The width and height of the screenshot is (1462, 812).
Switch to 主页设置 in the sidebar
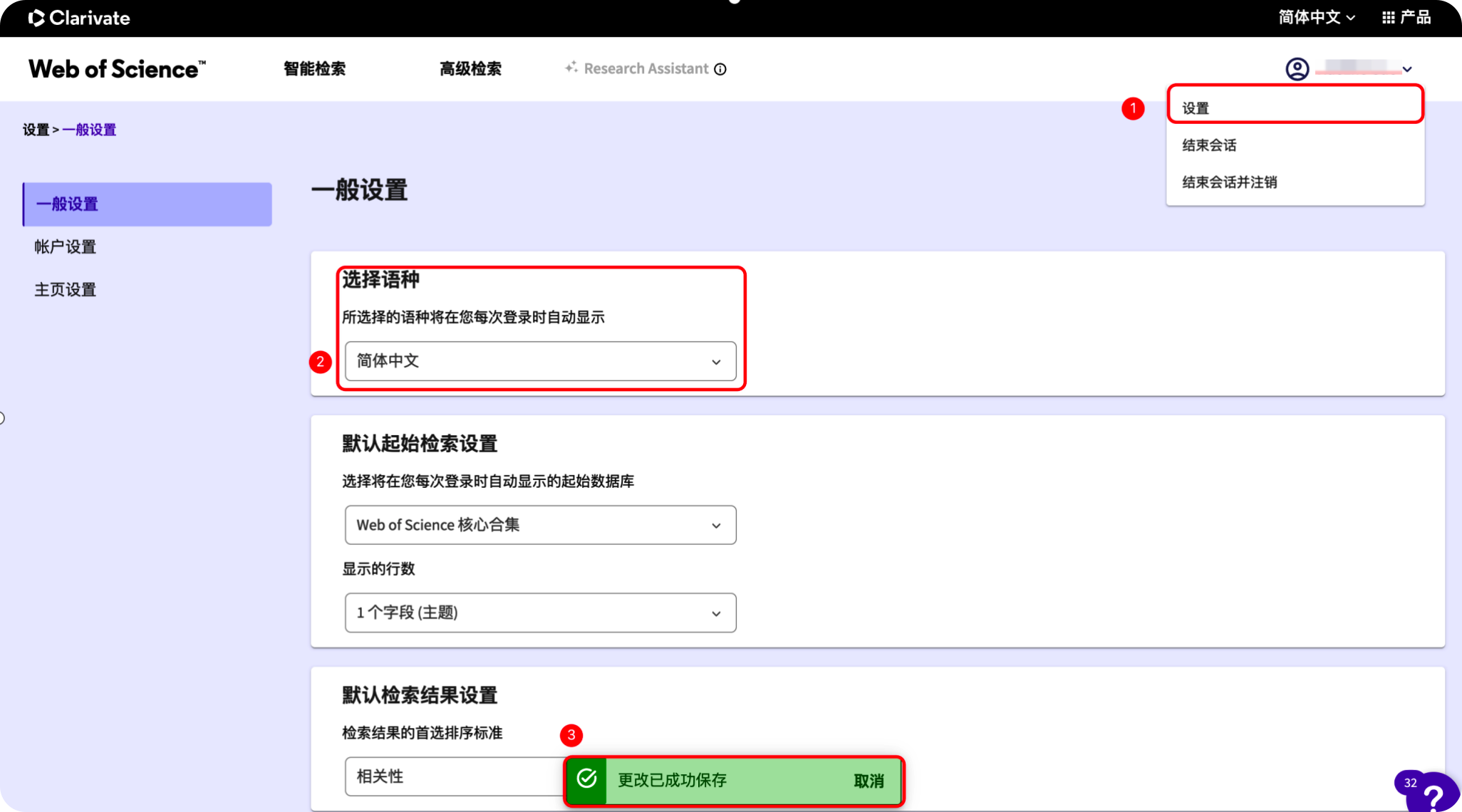tap(66, 290)
